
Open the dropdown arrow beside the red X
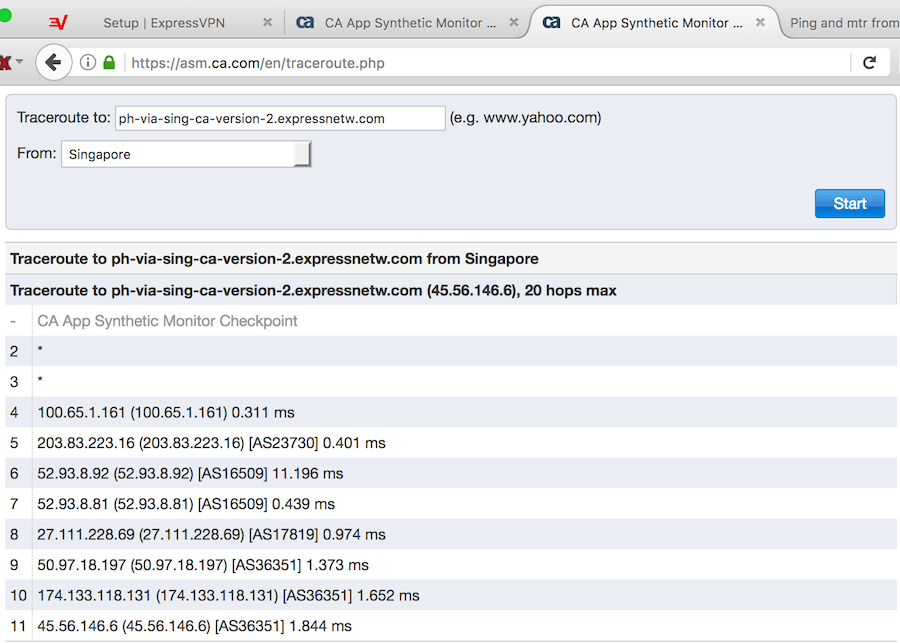tap(20, 61)
